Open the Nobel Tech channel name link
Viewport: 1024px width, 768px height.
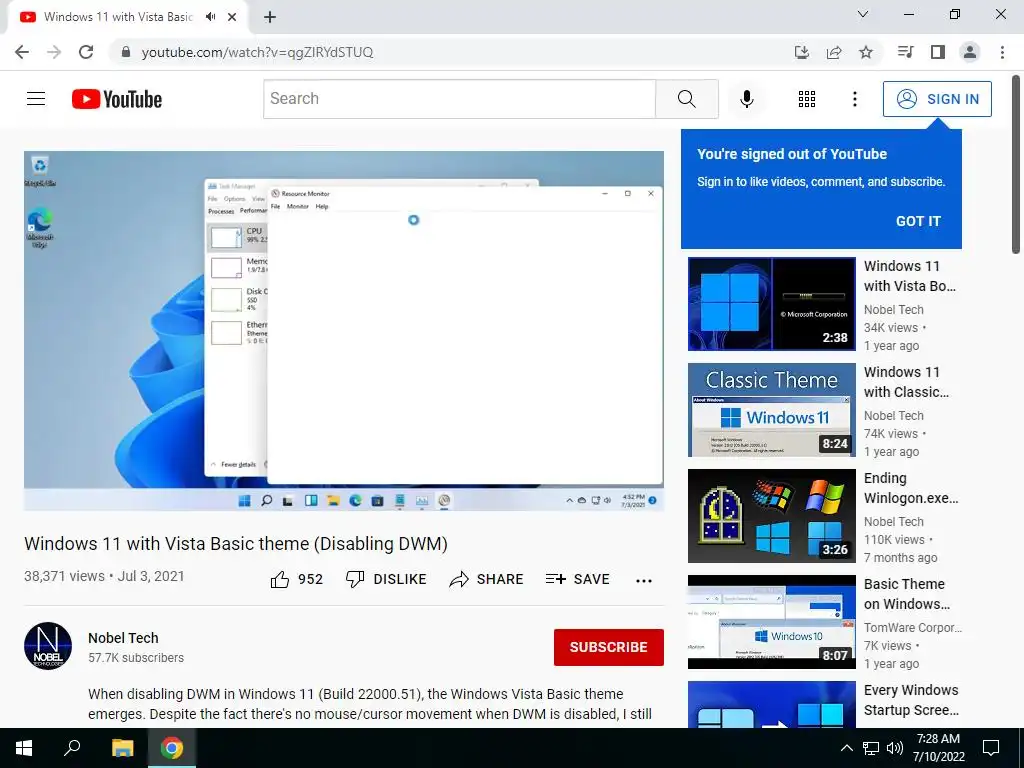(x=123, y=638)
